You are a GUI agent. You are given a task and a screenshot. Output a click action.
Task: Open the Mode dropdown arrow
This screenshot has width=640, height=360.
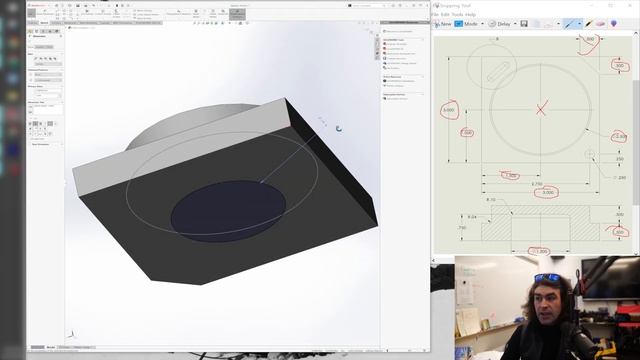click(482, 24)
